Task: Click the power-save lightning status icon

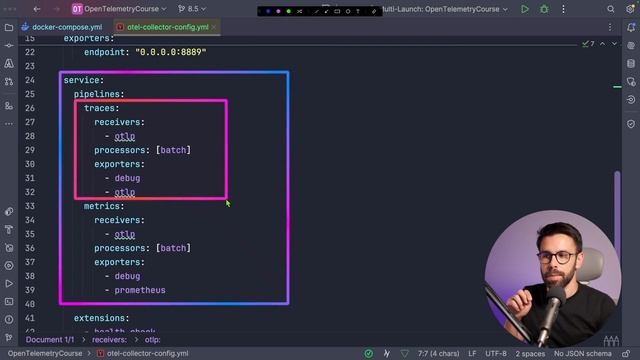Action: (x=387, y=353)
